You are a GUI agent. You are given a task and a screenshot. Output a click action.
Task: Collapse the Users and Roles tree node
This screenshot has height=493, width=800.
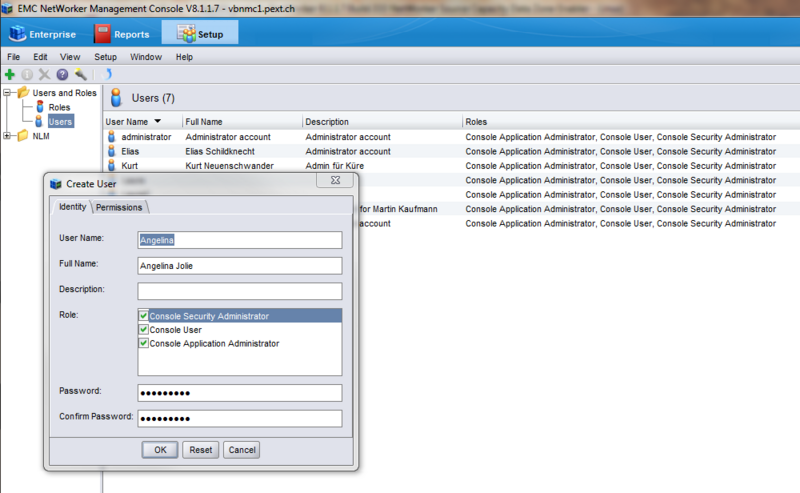point(8,93)
